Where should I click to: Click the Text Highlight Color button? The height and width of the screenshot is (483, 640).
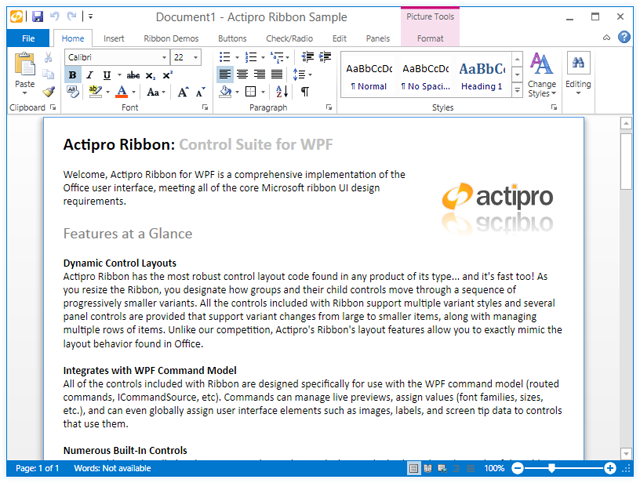[95, 92]
